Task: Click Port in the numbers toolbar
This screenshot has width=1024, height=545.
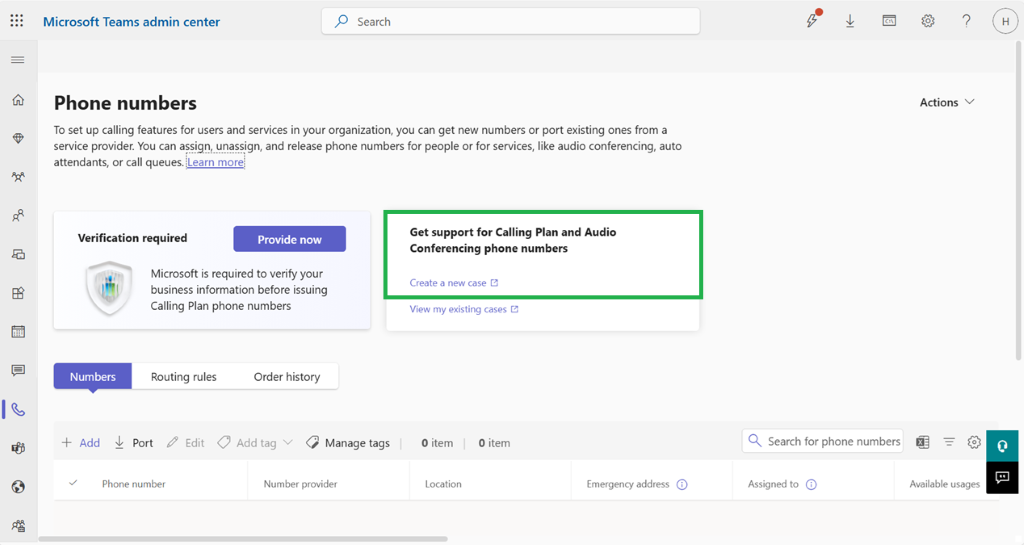Action: pos(133,443)
